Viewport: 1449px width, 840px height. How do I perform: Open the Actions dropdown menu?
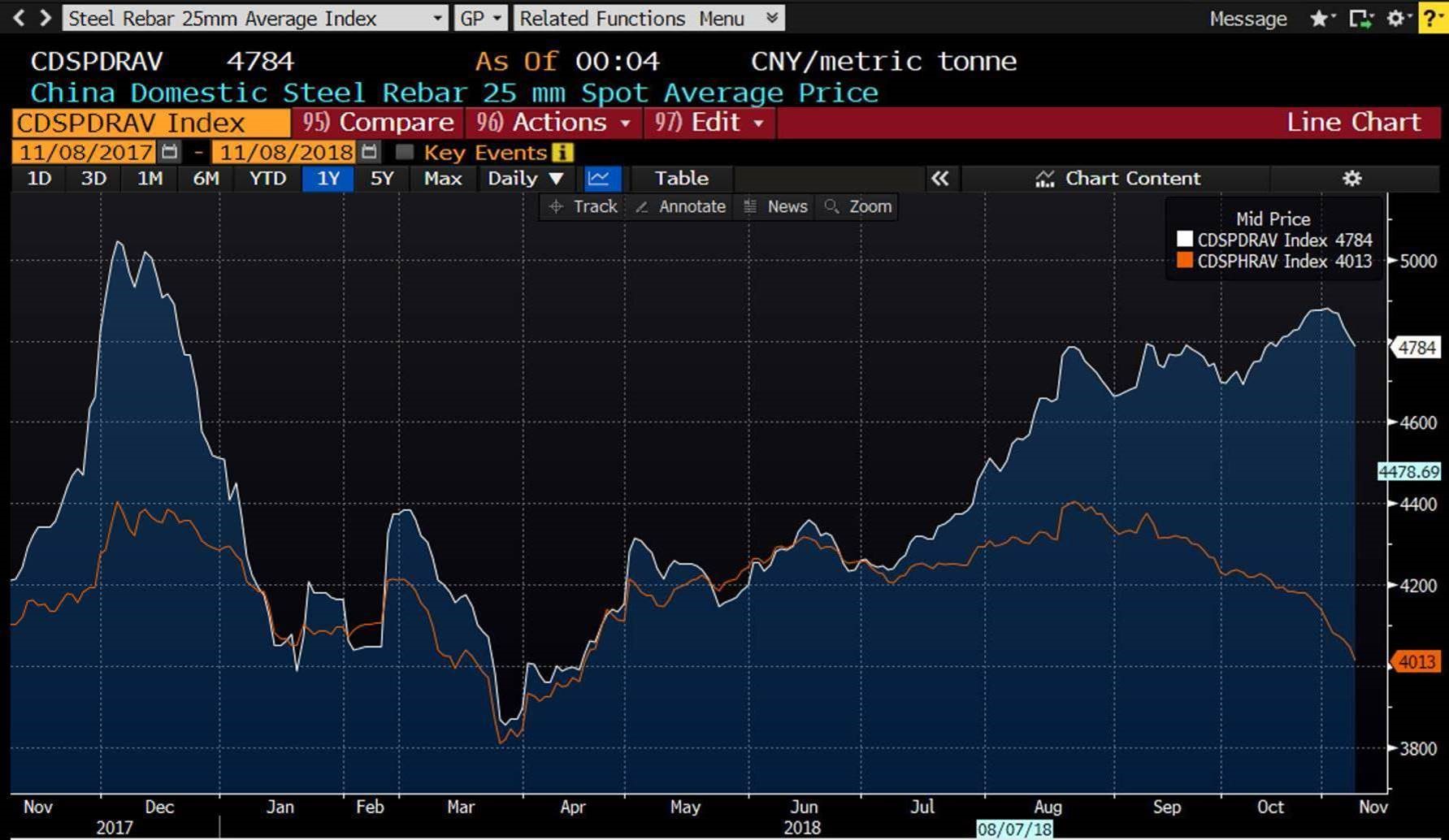[x=553, y=123]
